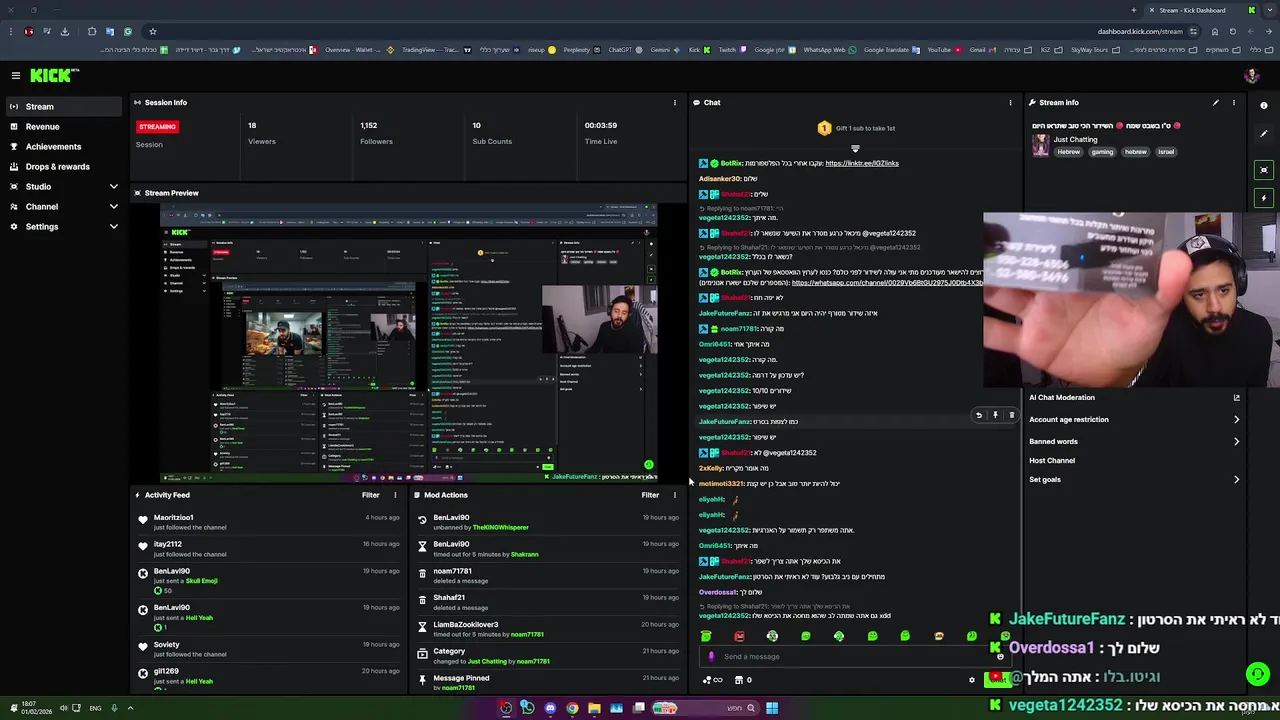1280x720 pixels.
Task: Bookmark page with the star icon
Action: [153, 31]
